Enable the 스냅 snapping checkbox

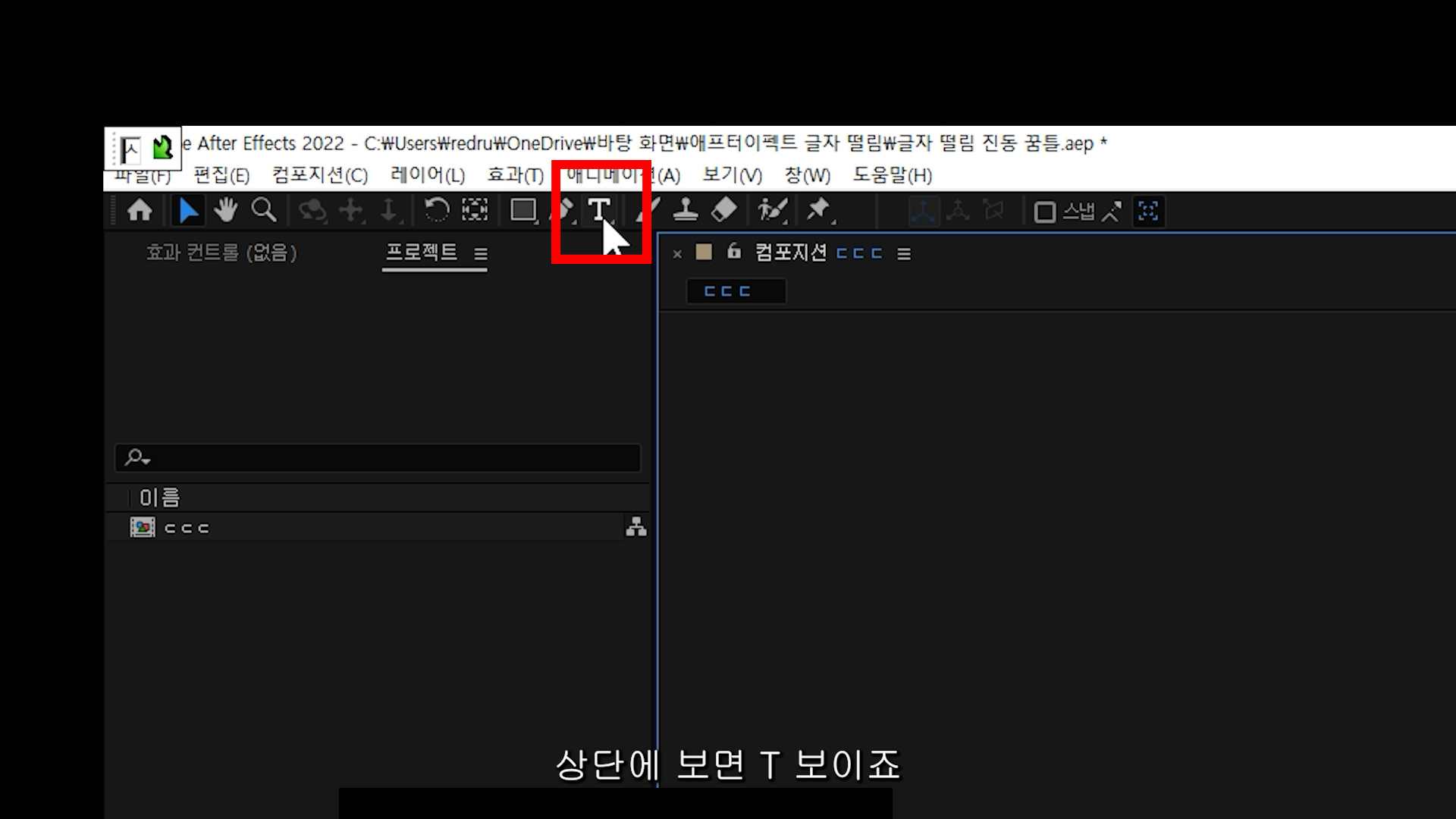tap(1045, 212)
